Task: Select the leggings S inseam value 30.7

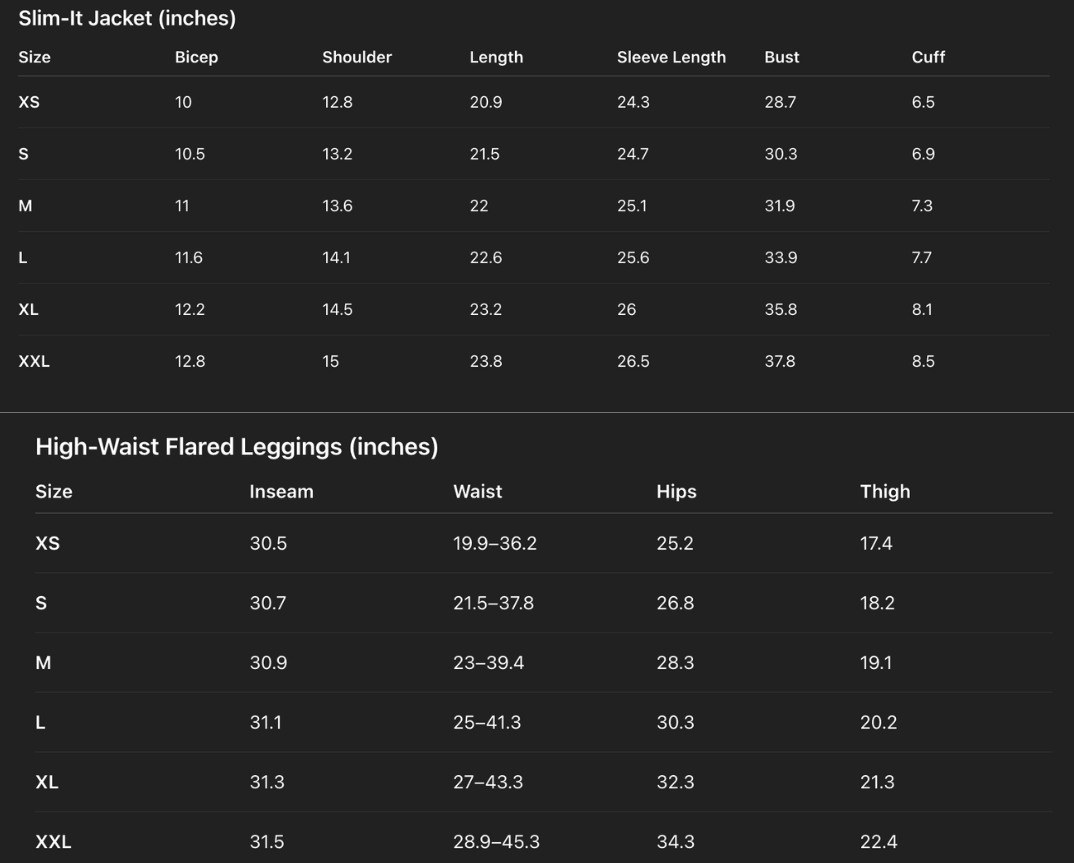Action: tap(268, 603)
